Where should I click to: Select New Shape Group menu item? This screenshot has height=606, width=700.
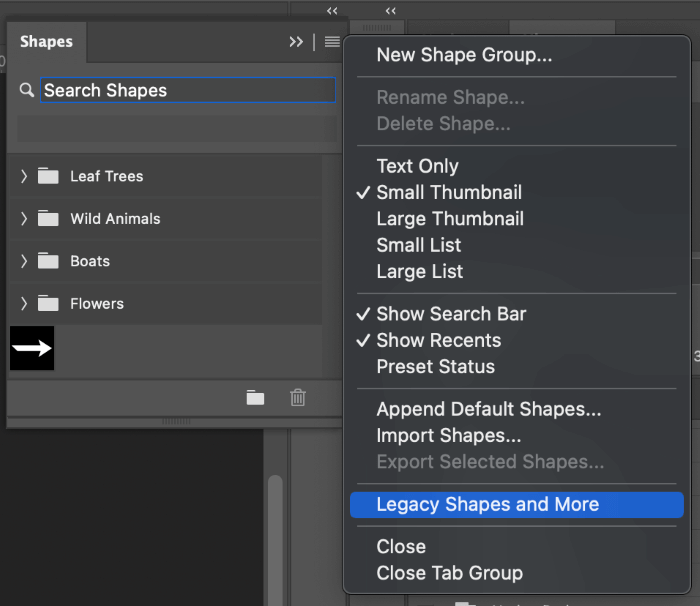[464, 56]
